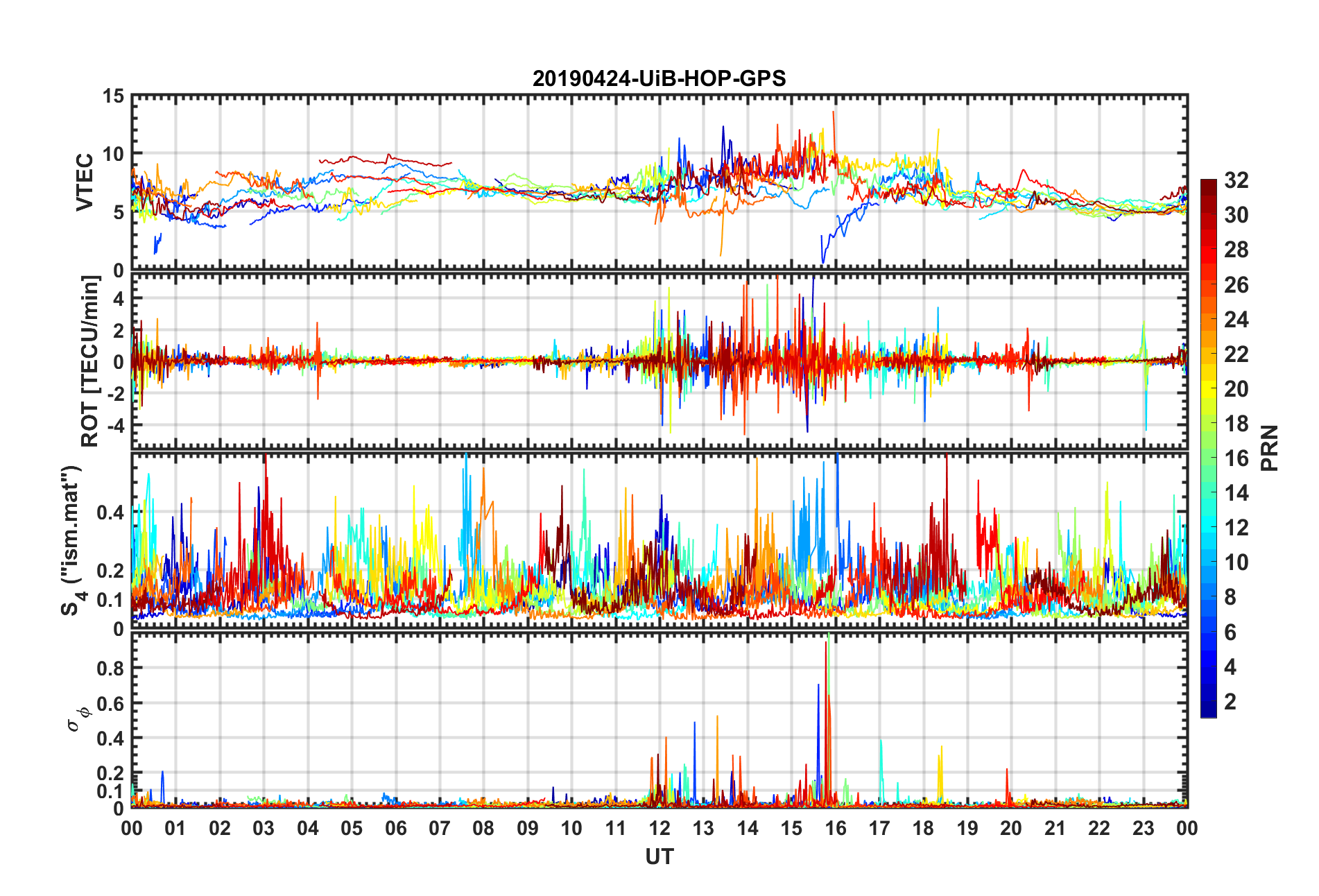The height and width of the screenshot is (896, 1319).
Task: Click the 23 tick on UT axis
Action: (1144, 829)
